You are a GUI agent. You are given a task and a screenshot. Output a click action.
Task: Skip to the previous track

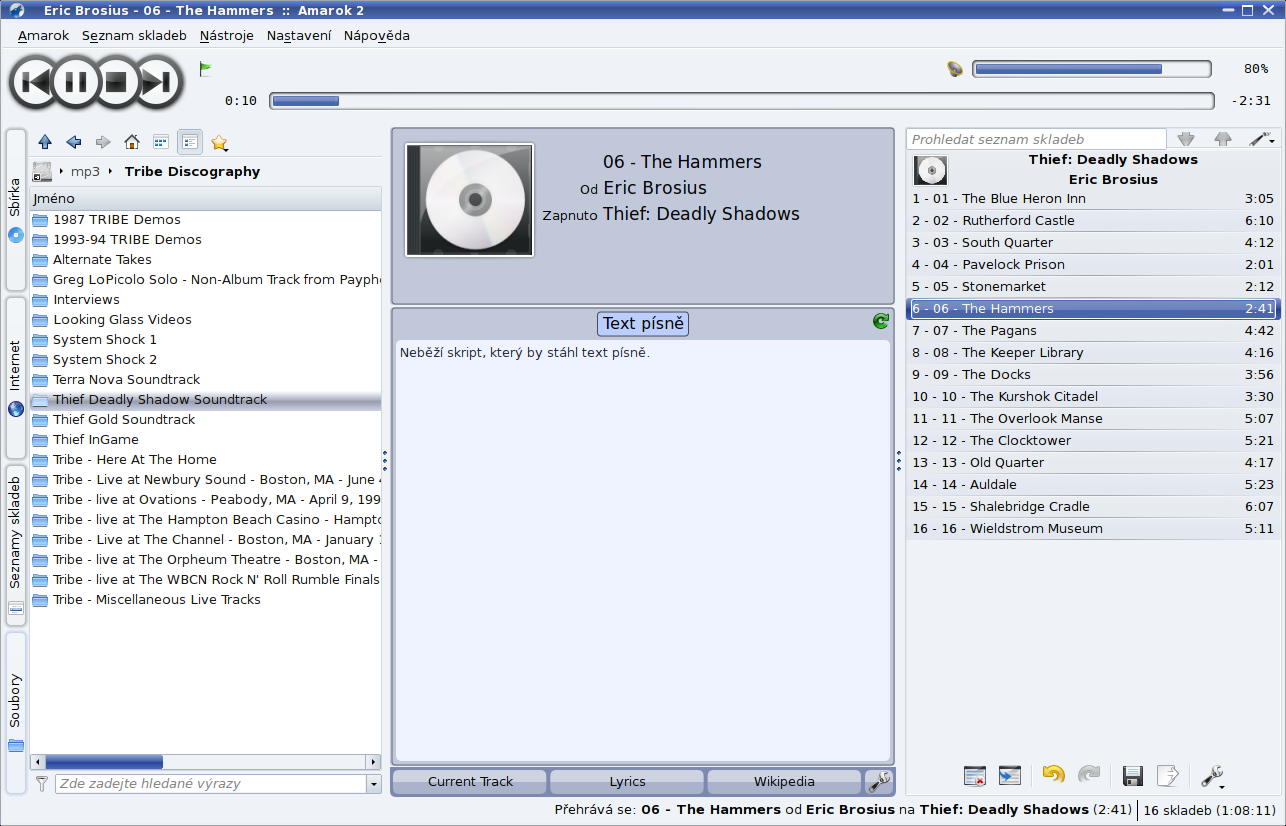(36, 82)
